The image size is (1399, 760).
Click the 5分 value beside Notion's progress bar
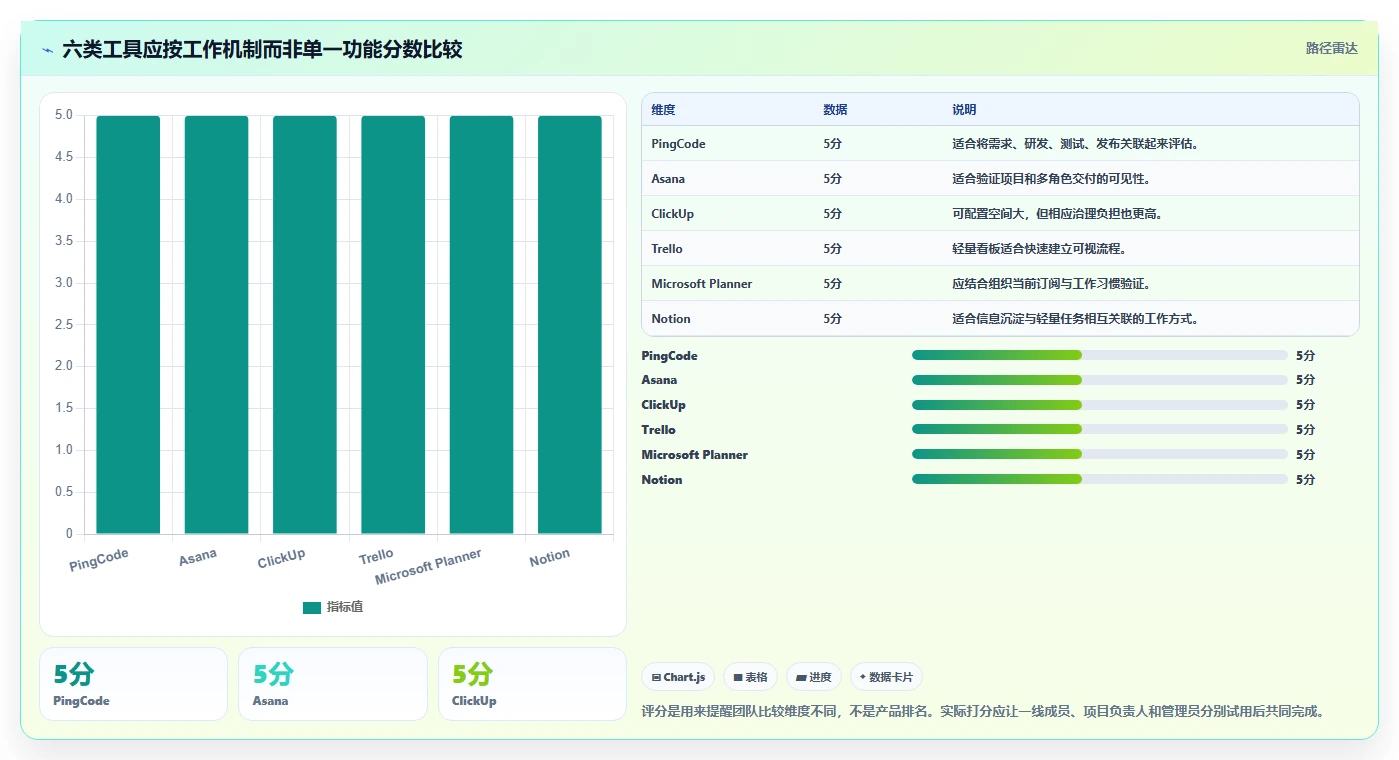coord(1305,480)
